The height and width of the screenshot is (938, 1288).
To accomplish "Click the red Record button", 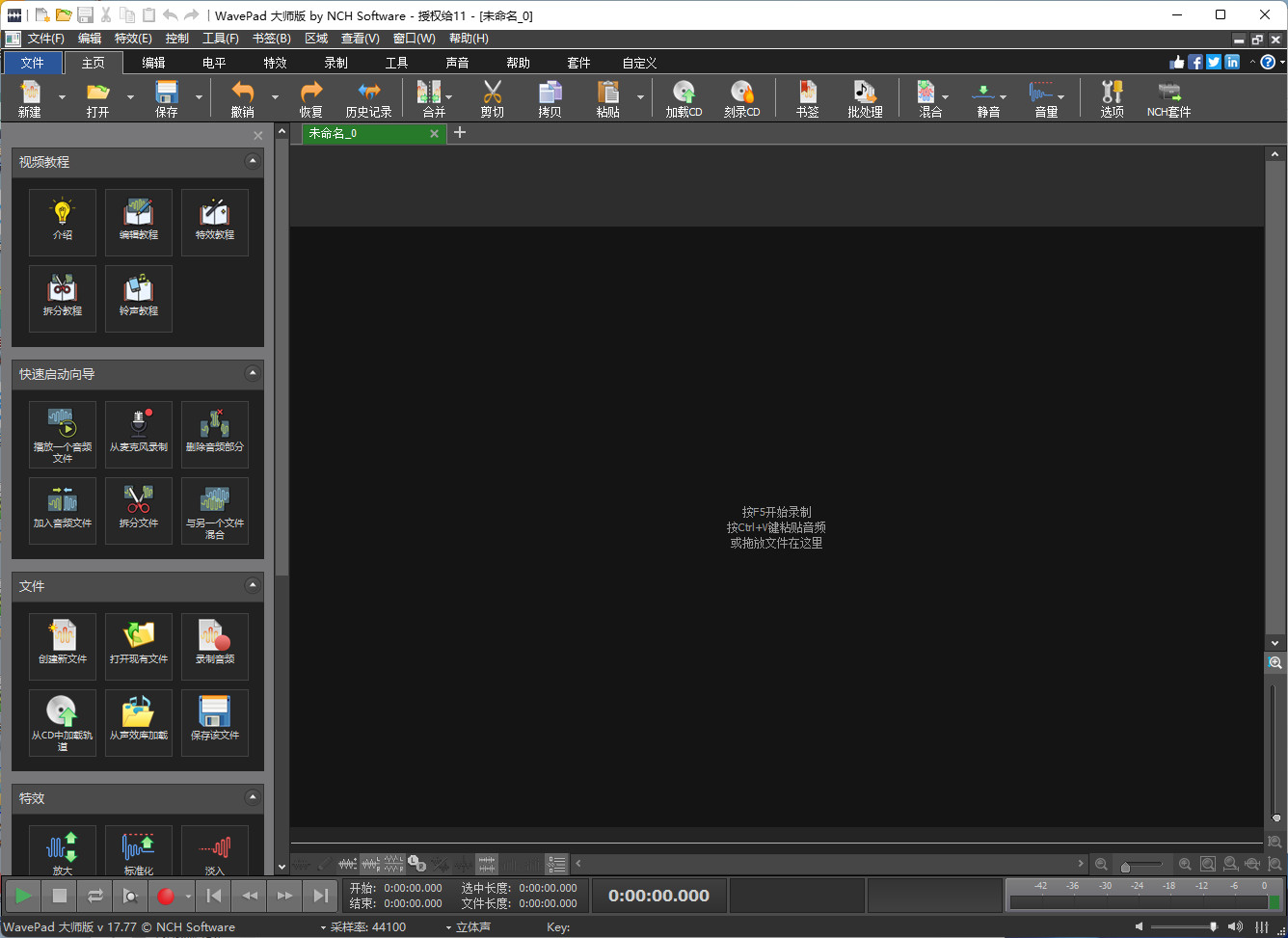I will coord(166,896).
